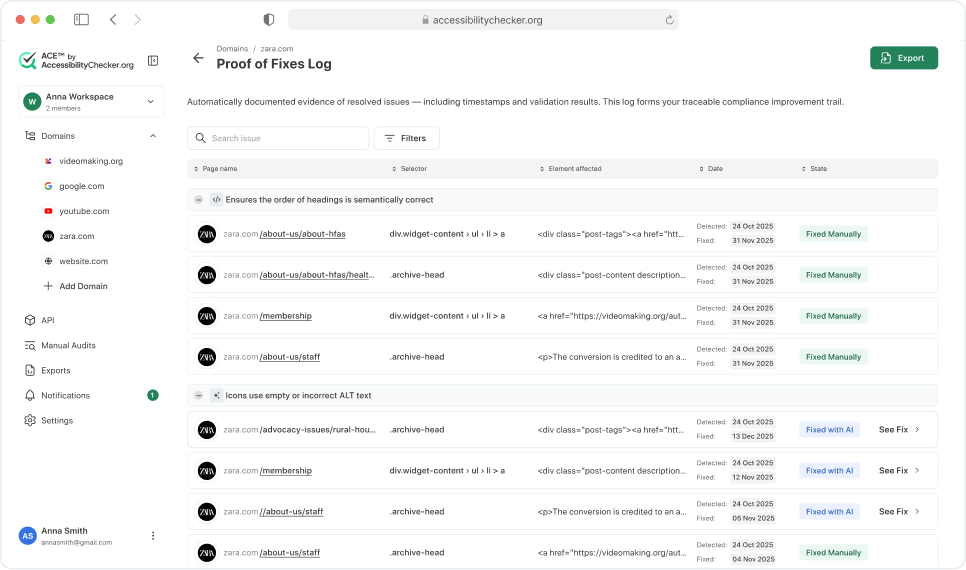Open videomaking.org domain
Image resolution: width=966 pixels, height=570 pixels.
pyautogui.click(x=91, y=161)
